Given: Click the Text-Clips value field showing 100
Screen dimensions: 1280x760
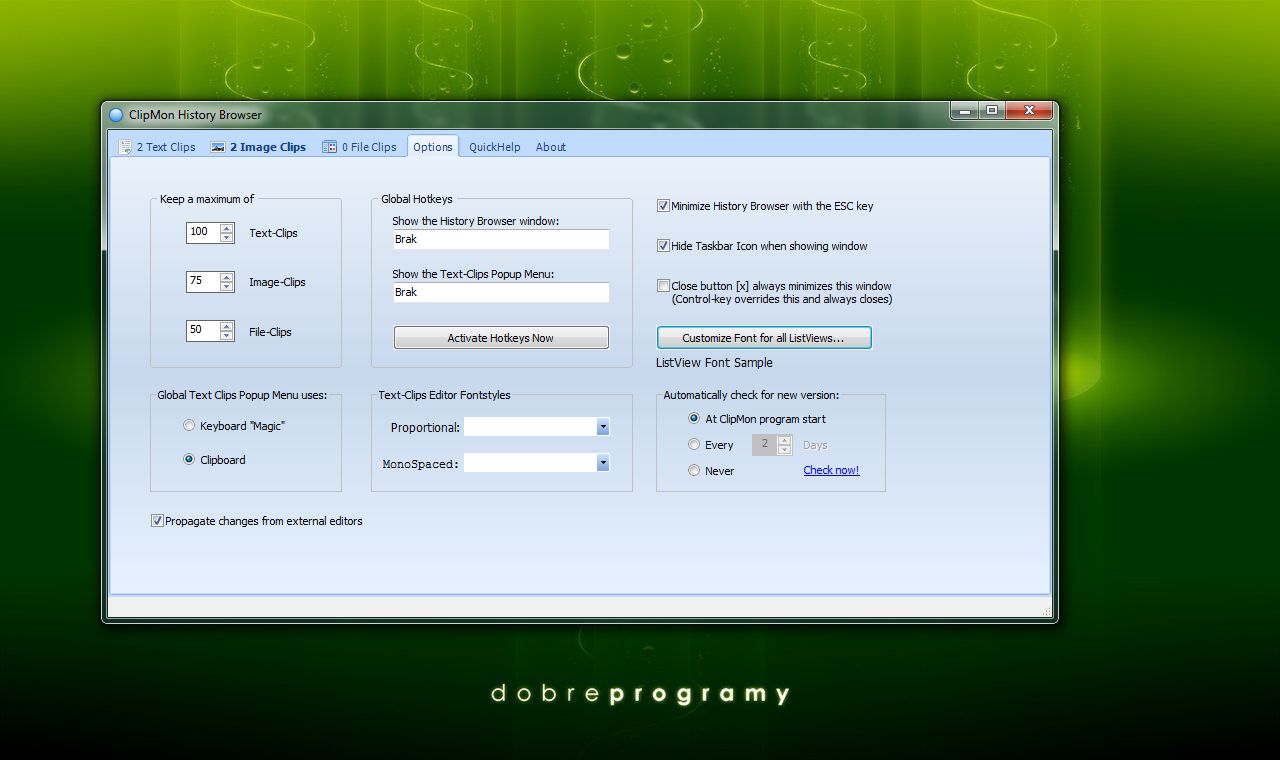Looking at the screenshot, I should tap(203, 232).
